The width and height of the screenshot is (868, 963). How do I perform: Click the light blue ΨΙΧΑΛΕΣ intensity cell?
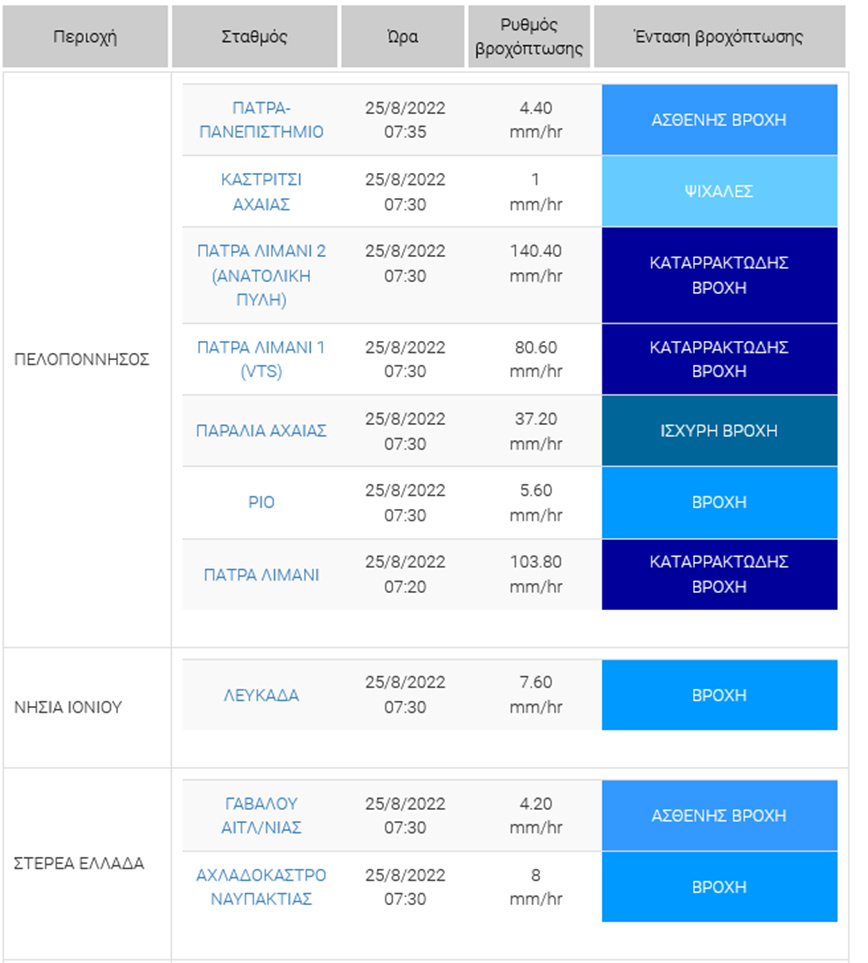click(x=719, y=191)
